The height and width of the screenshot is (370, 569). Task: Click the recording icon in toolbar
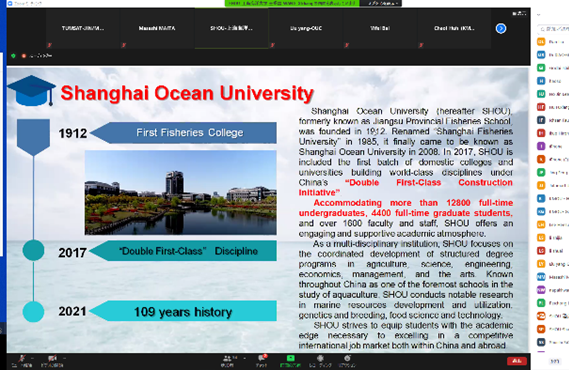coord(320,358)
